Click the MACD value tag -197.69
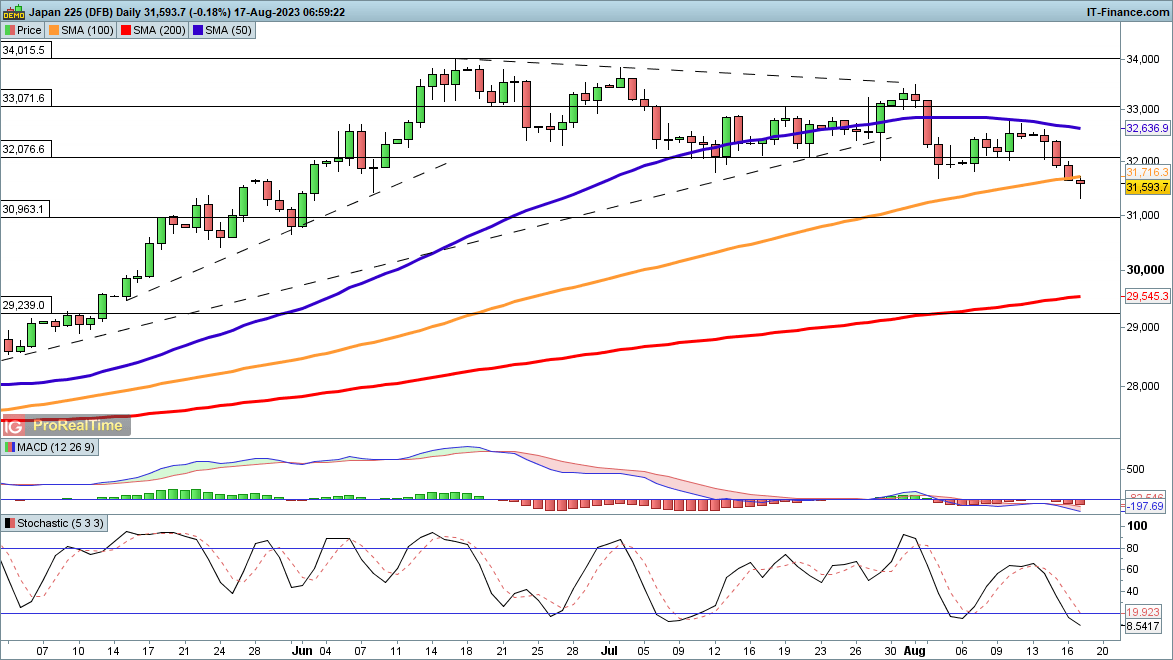The height and width of the screenshot is (660, 1173). point(1145,507)
